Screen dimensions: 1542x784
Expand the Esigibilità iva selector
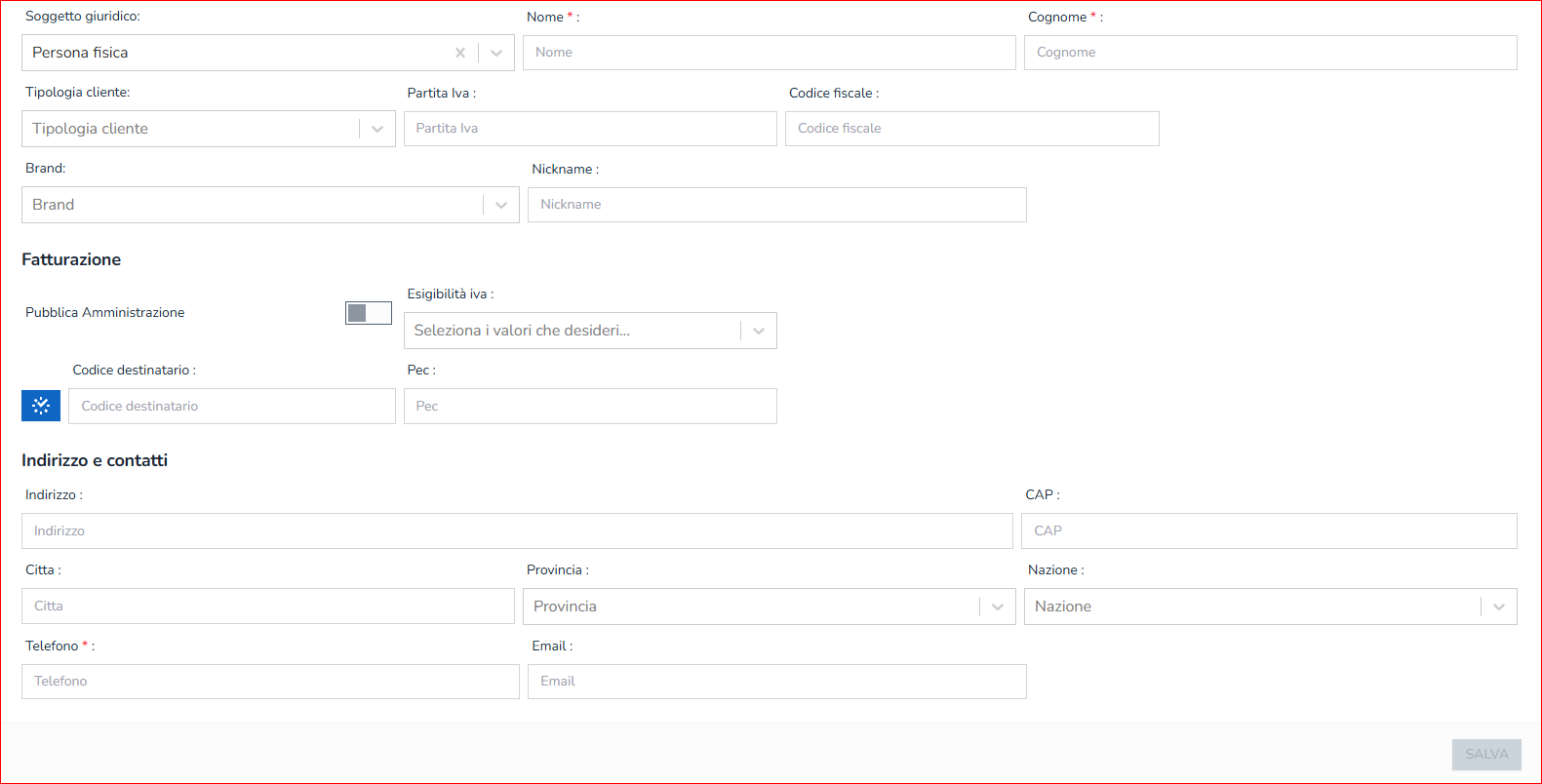[x=759, y=331]
